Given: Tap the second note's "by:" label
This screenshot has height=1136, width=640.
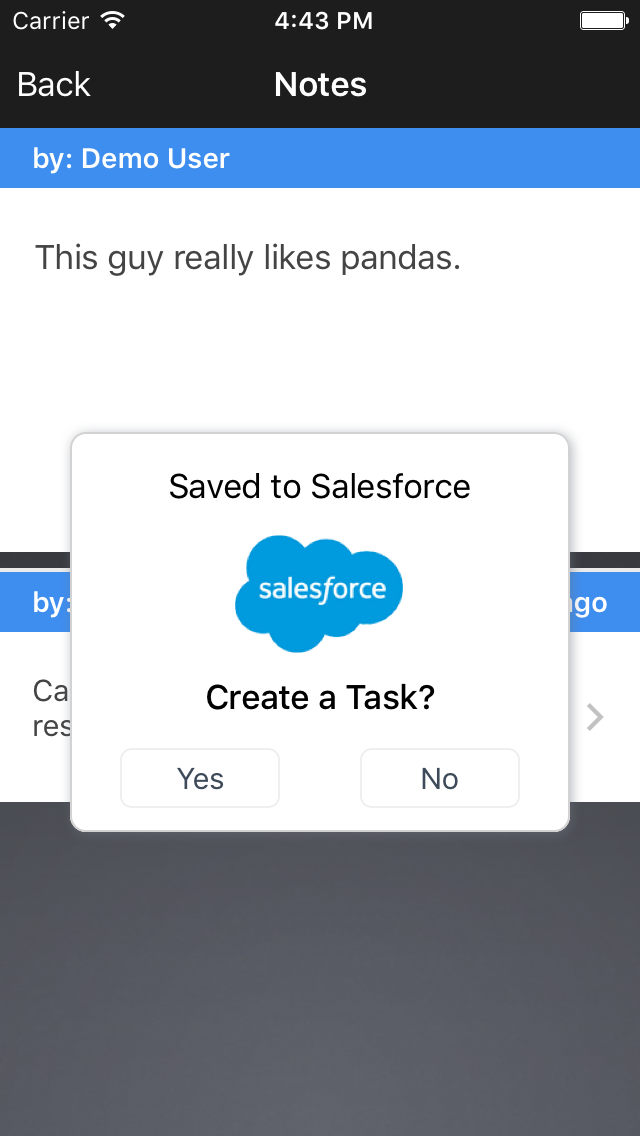Looking at the screenshot, I should click(x=50, y=602).
